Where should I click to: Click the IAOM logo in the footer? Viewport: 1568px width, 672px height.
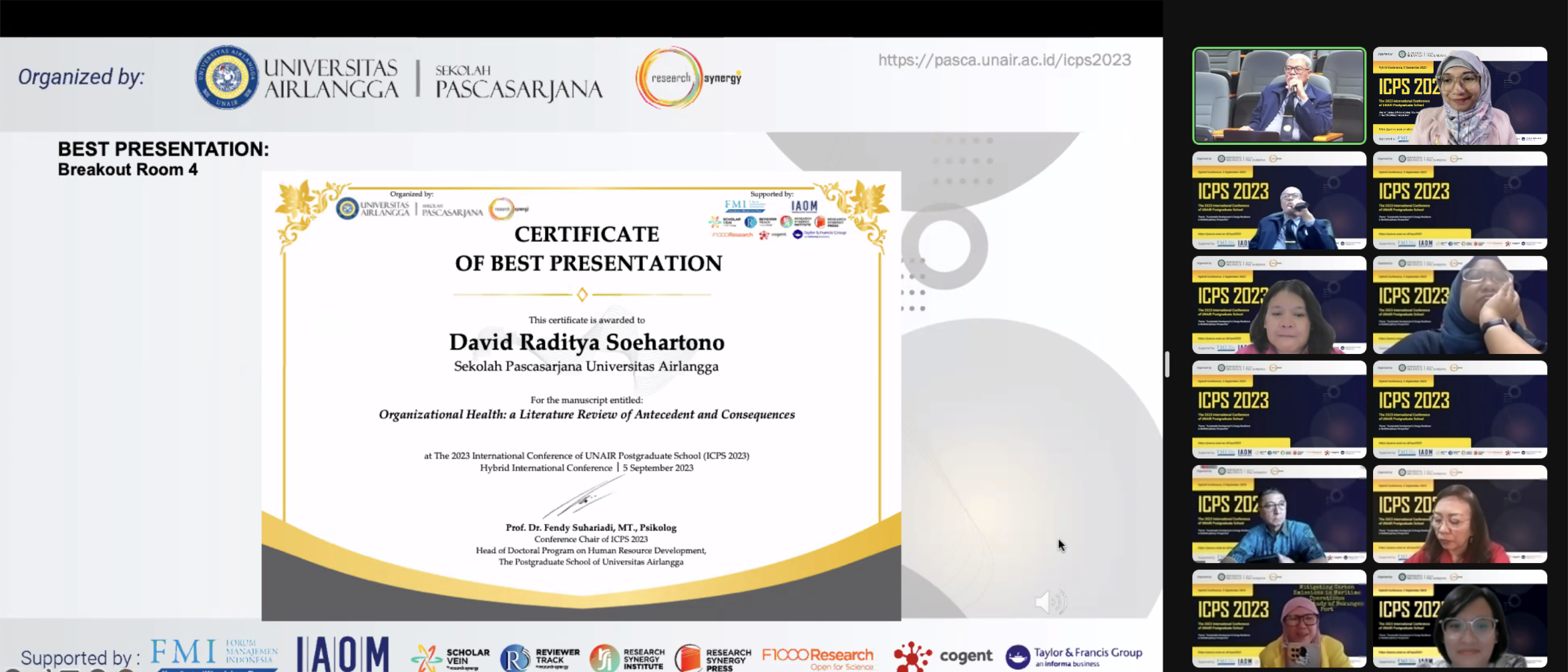(x=343, y=654)
